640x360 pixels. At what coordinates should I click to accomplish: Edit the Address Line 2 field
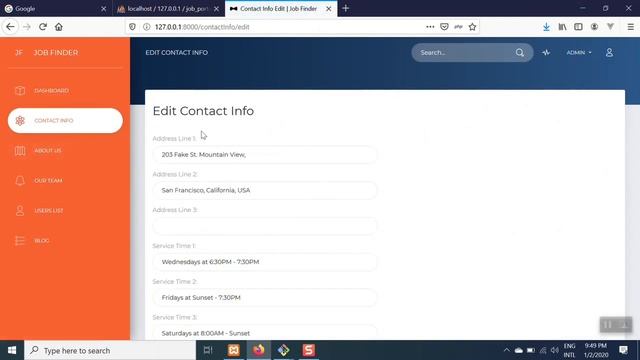(265, 190)
